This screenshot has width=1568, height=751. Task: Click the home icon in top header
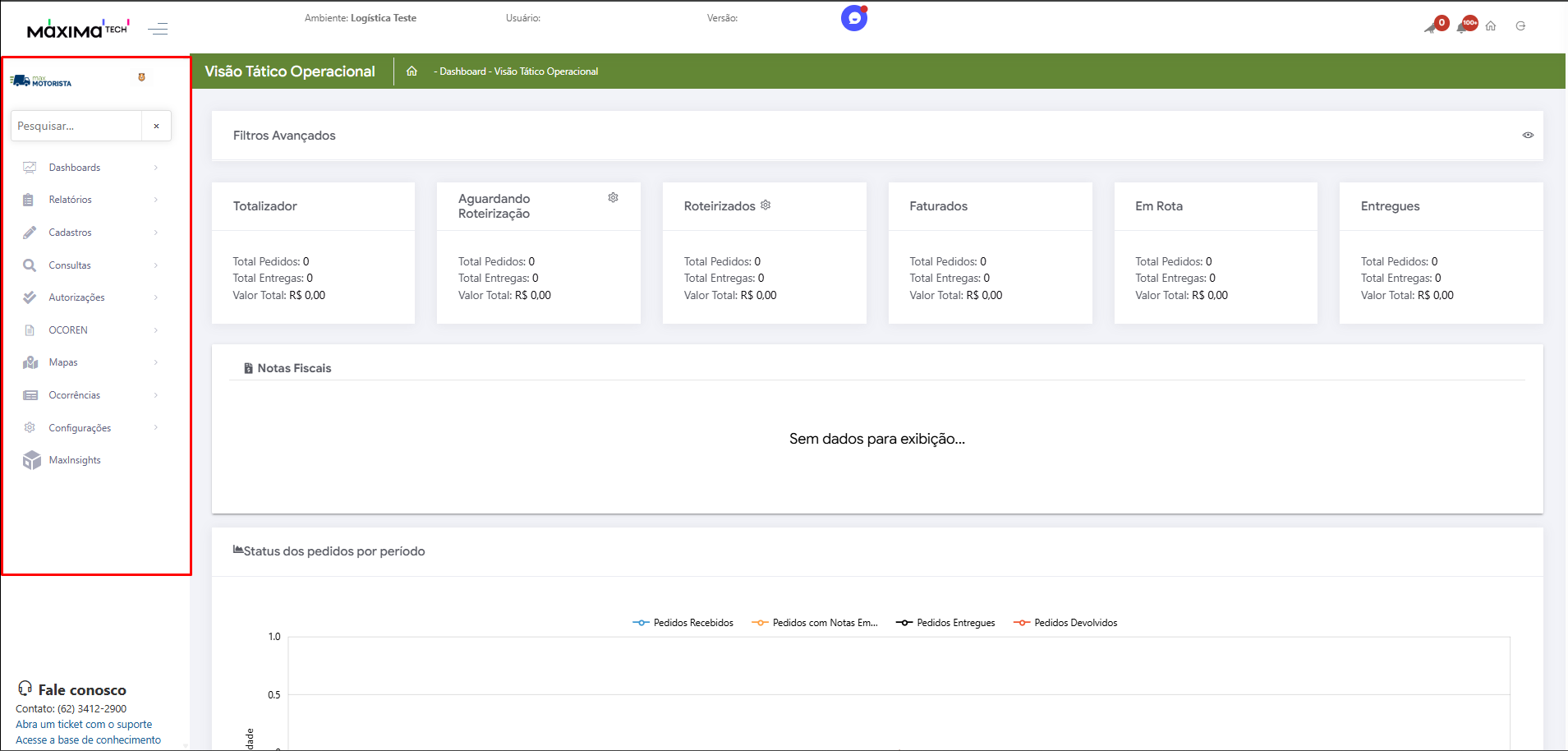click(x=1491, y=26)
